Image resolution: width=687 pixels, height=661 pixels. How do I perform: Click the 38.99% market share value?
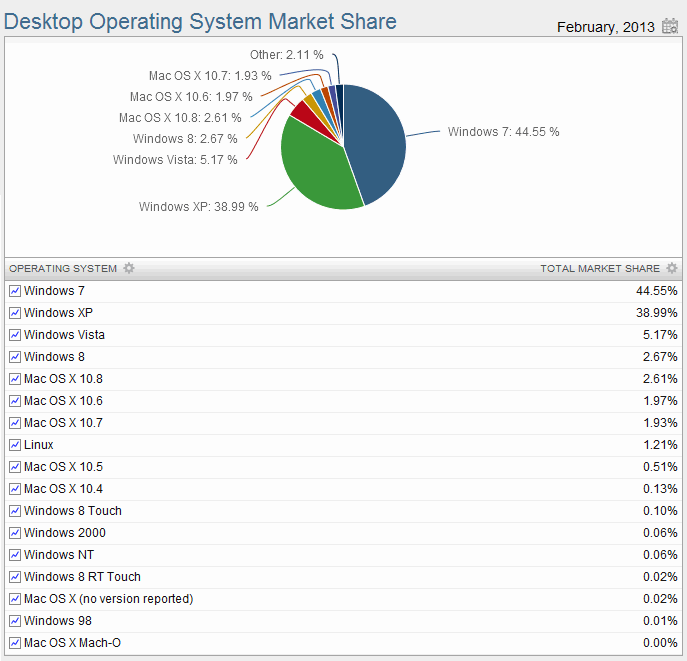[657, 313]
